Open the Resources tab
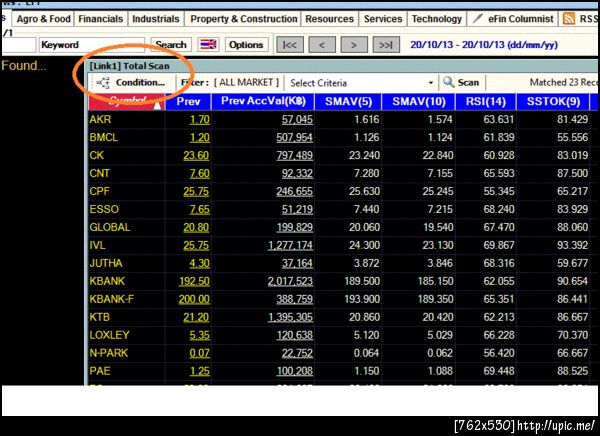The width and height of the screenshot is (600, 436). (329, 19)
